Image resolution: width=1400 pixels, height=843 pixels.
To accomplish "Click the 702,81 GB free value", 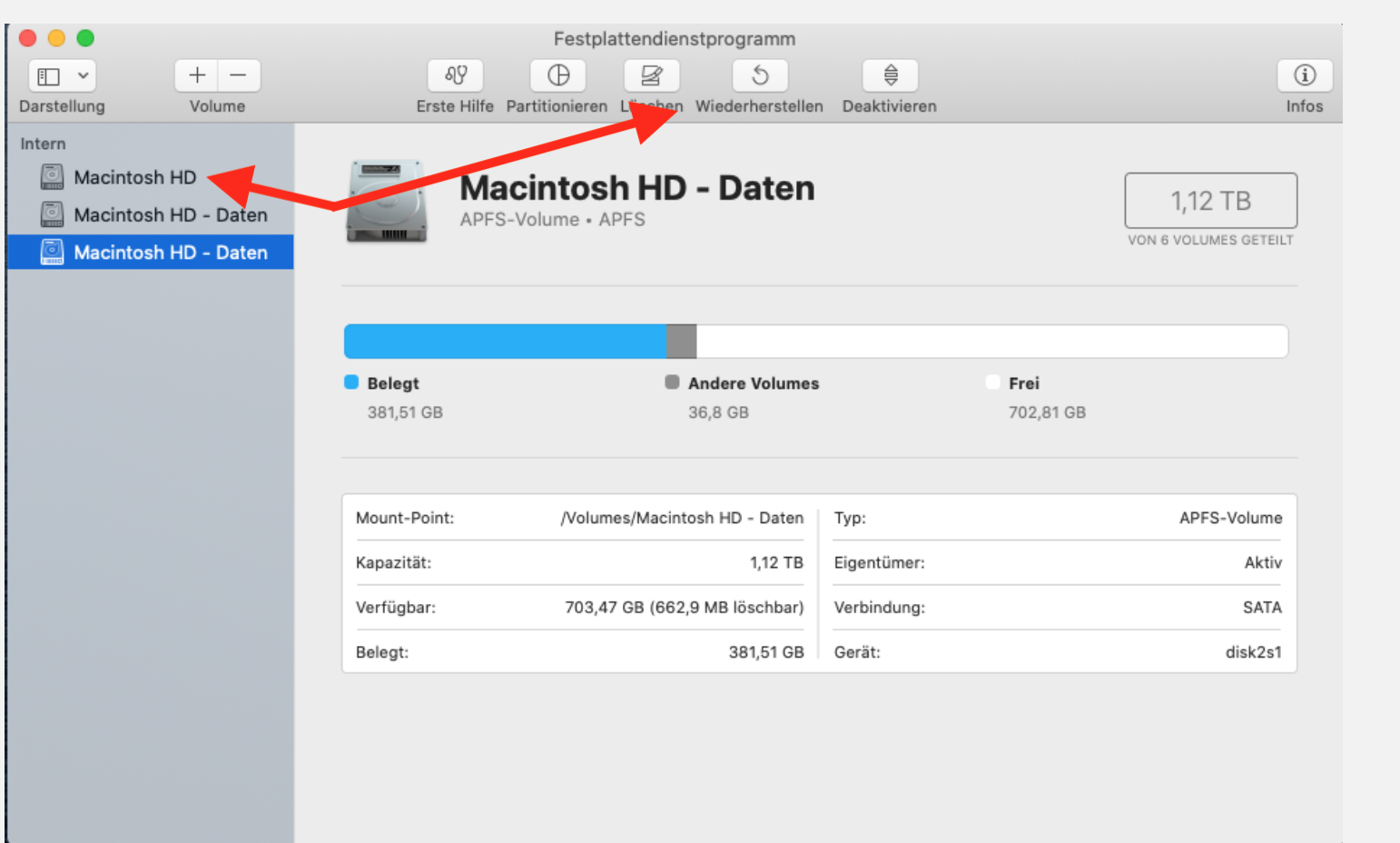I will pyautogui.click(x=1047, y=412).
